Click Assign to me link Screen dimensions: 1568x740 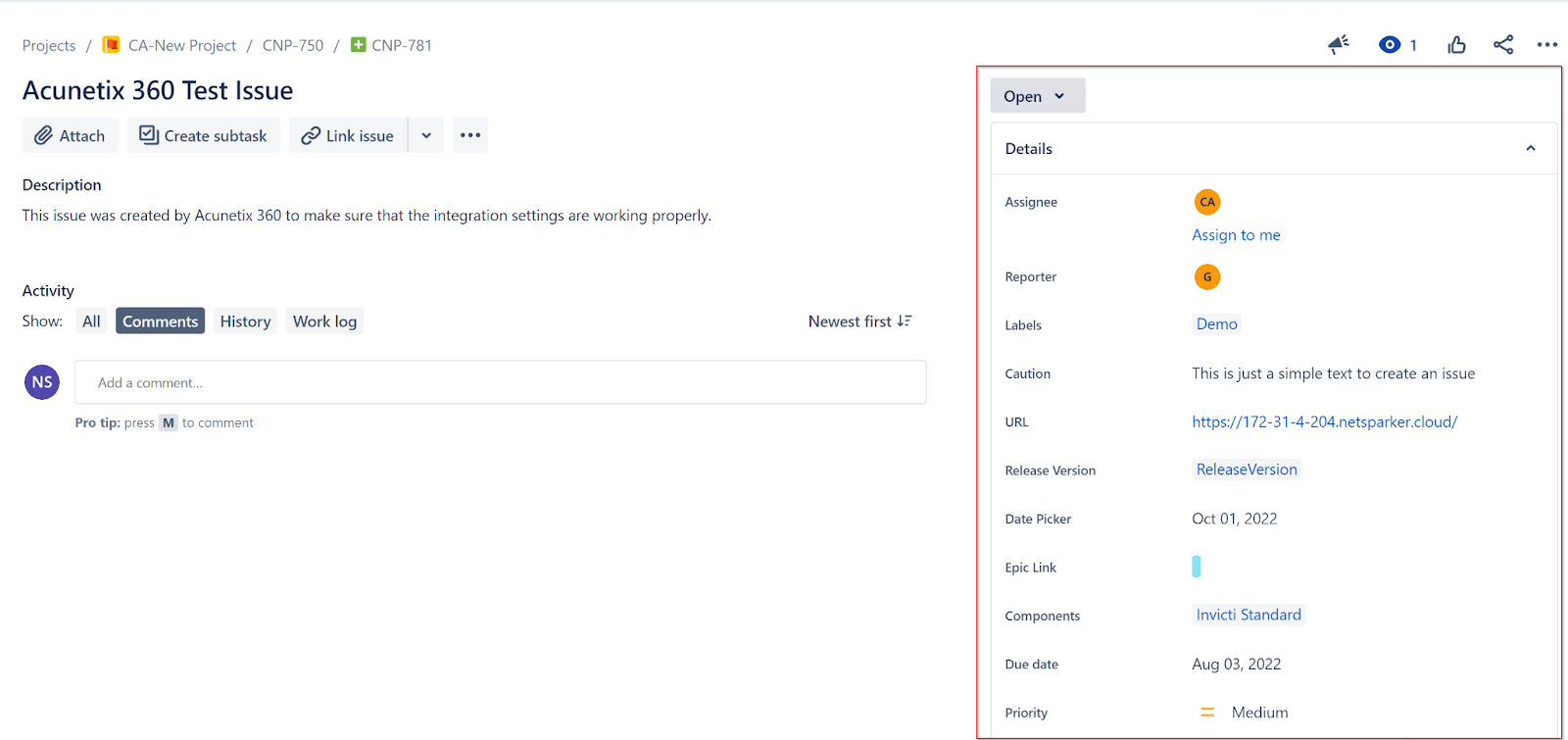point(1236,235)
